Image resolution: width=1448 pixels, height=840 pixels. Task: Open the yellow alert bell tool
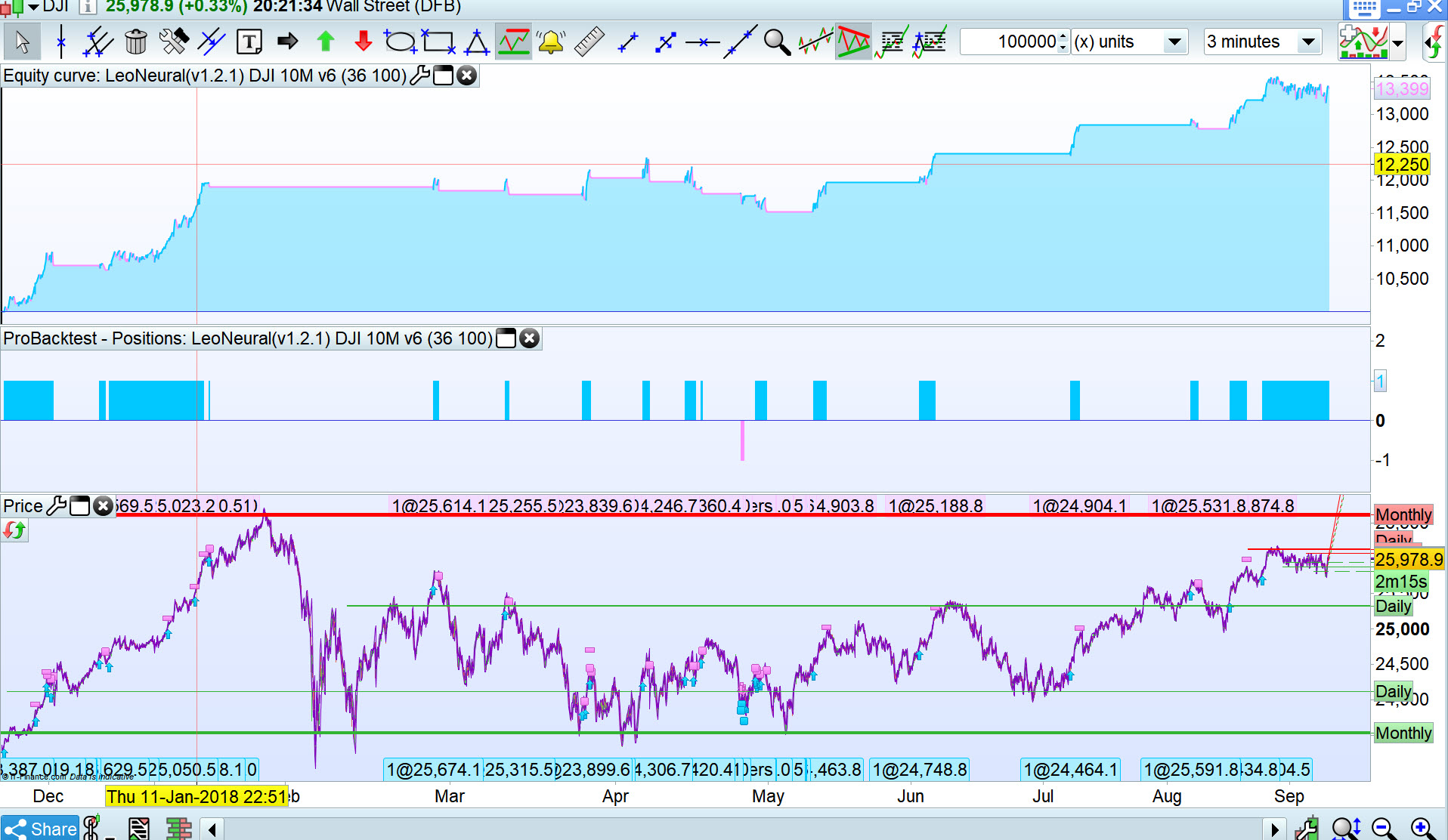(x=551, y=42)
